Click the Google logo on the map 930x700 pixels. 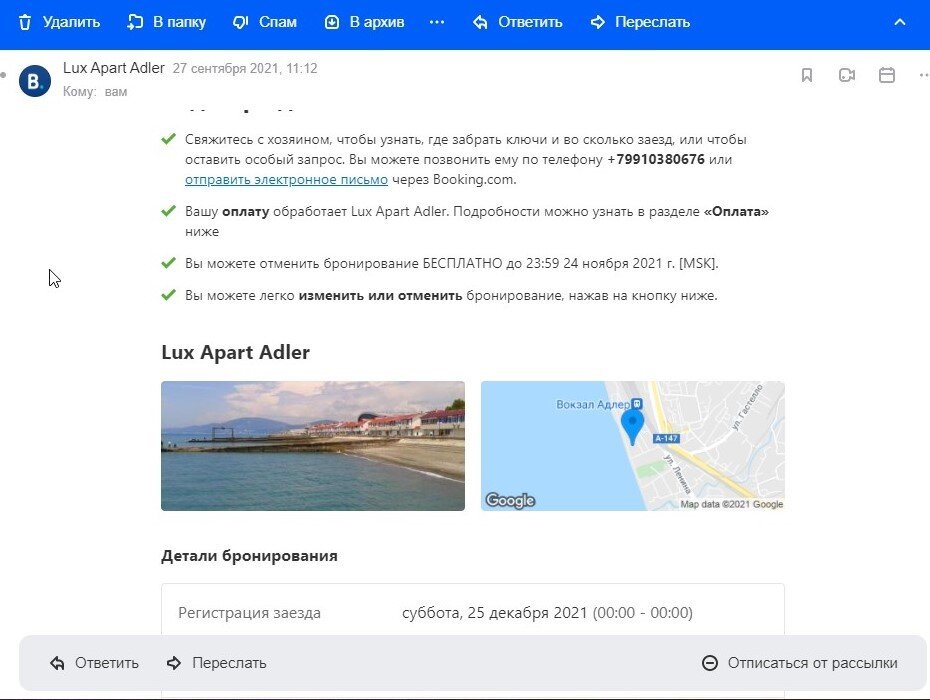pos(510,501)
